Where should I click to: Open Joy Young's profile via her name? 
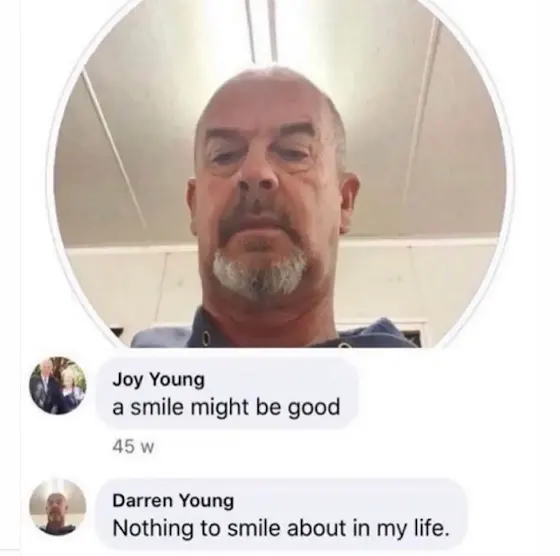[159, 380]
